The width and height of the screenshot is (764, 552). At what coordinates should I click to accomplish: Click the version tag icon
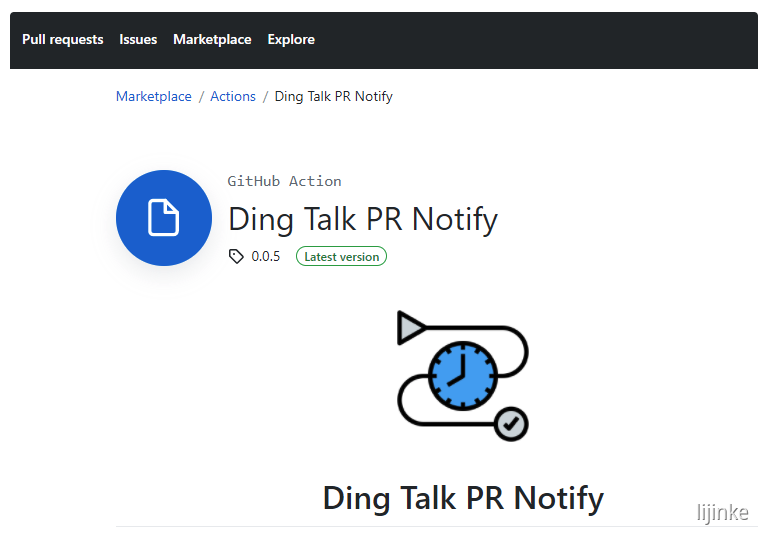click(236, 256)
